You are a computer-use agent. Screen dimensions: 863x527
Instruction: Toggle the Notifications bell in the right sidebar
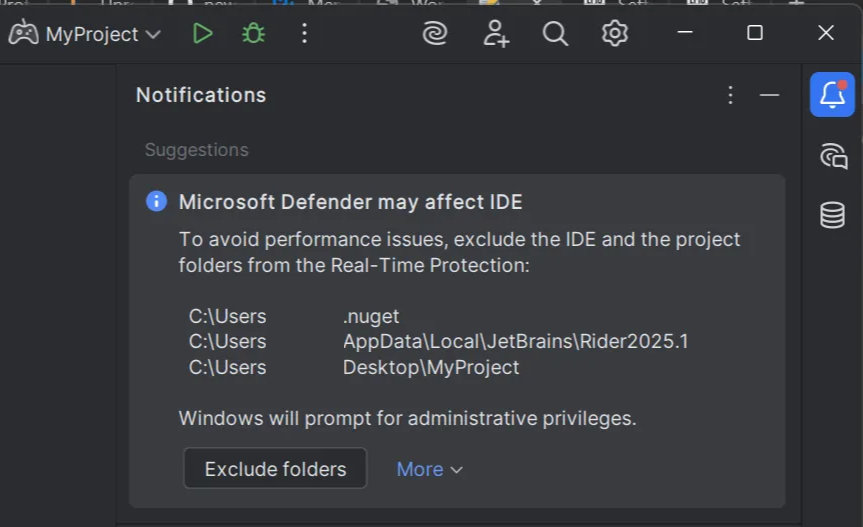tap(832, 95)
